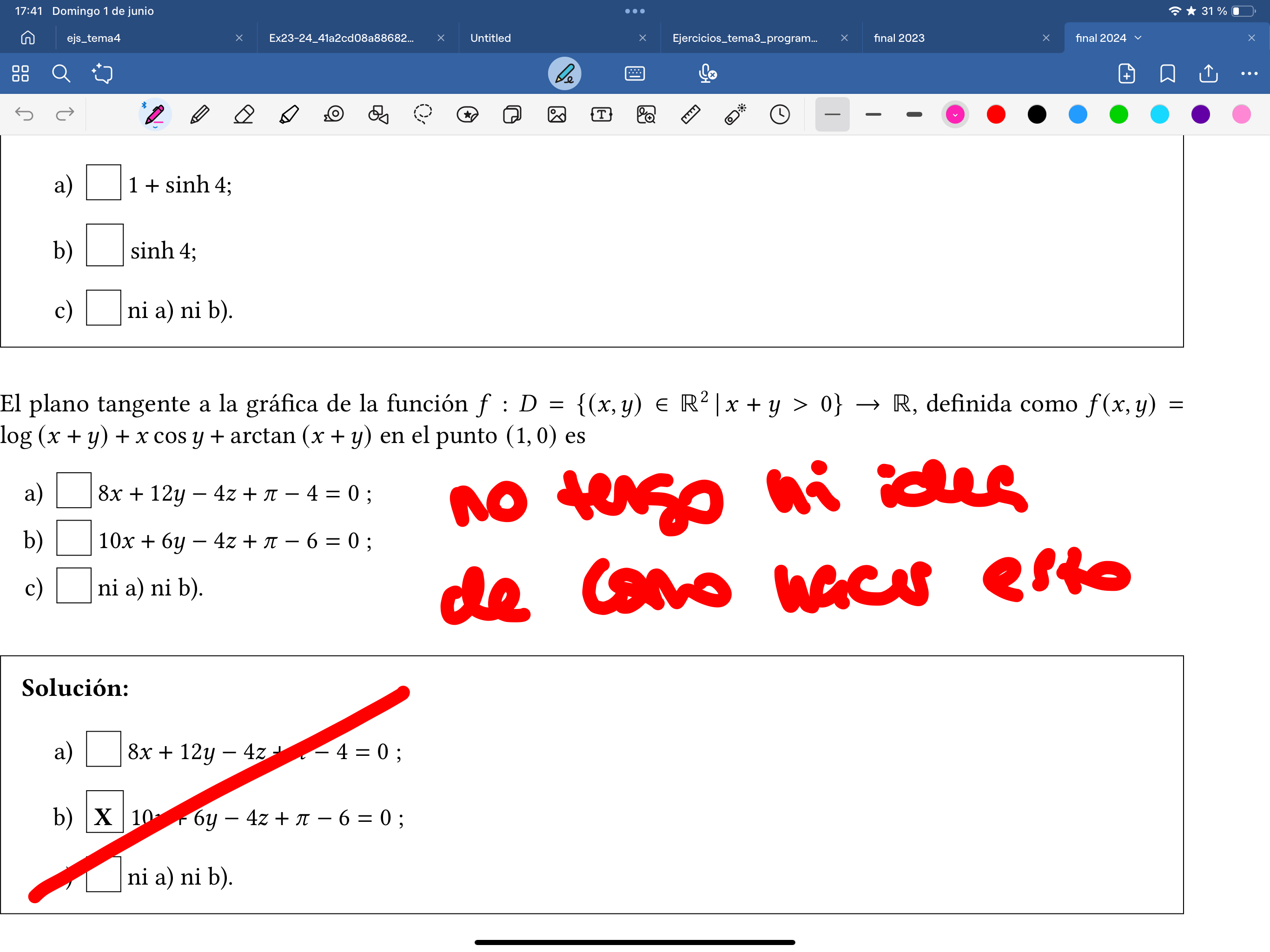Screen dimensions: 1270x952
Task: Select the red pen color
Action: click(x=996, y=114)
